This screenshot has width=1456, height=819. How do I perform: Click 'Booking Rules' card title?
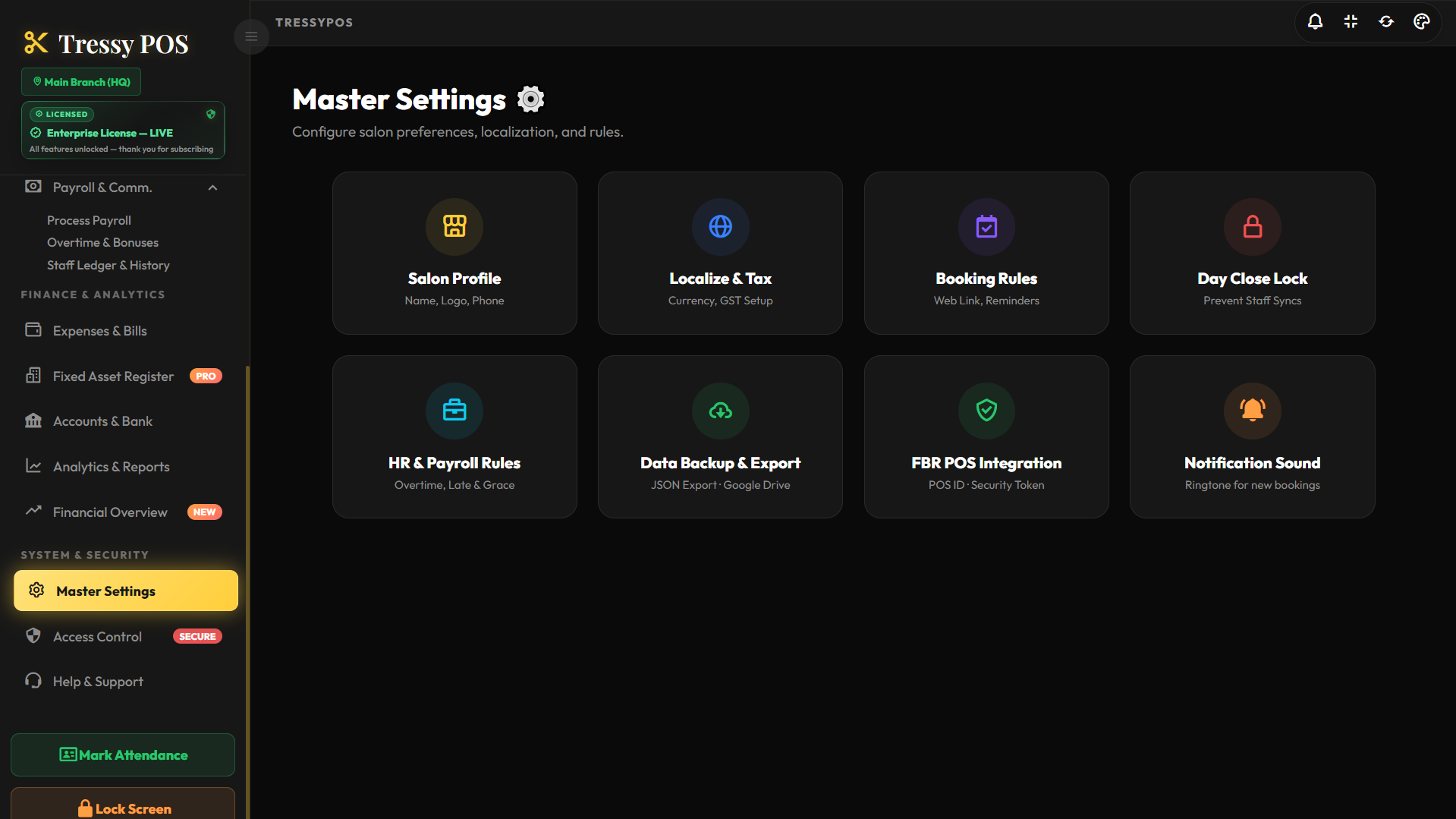click(986, 279)
